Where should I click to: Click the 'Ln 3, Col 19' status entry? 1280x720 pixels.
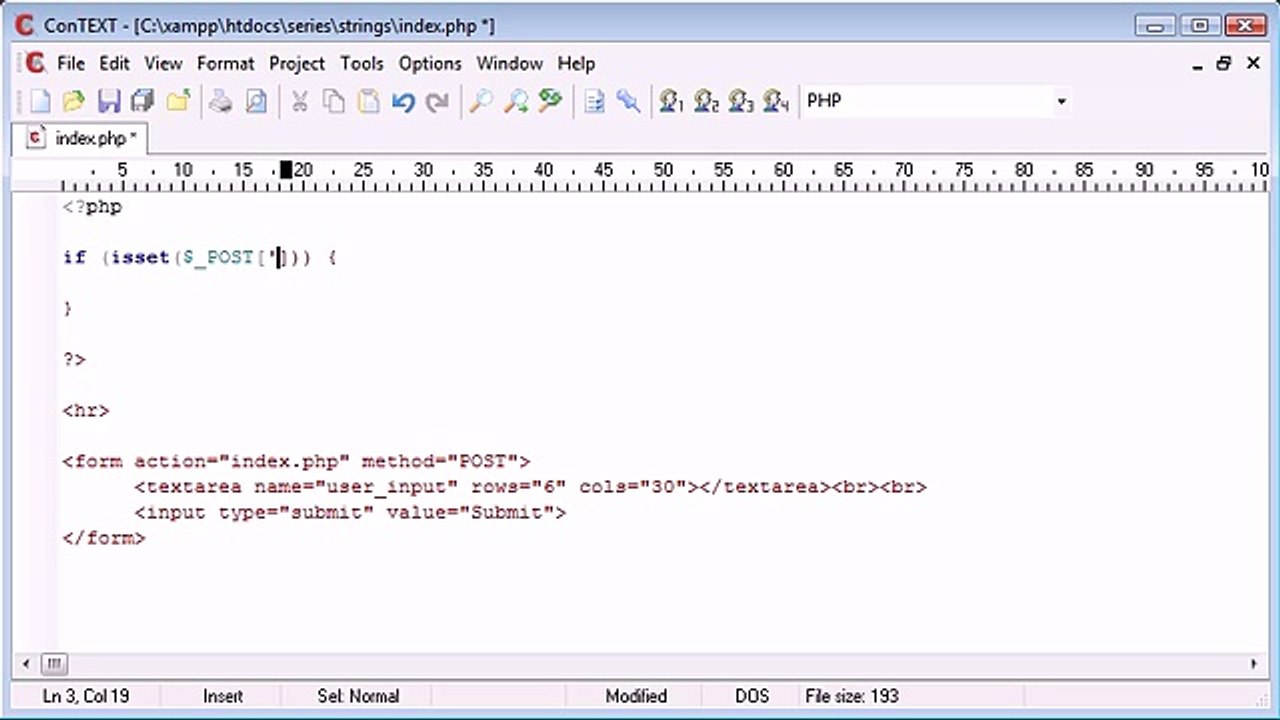pos(86,696)
